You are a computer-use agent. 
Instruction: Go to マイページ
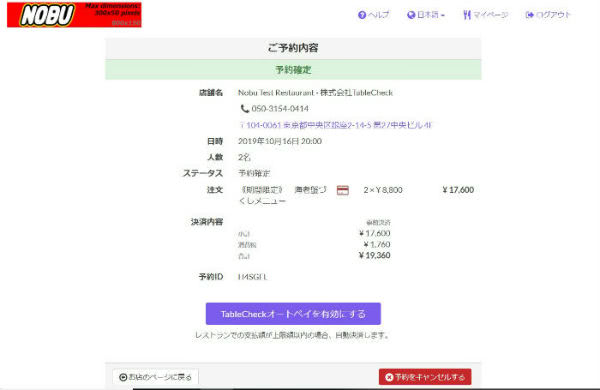coord(486,15)
